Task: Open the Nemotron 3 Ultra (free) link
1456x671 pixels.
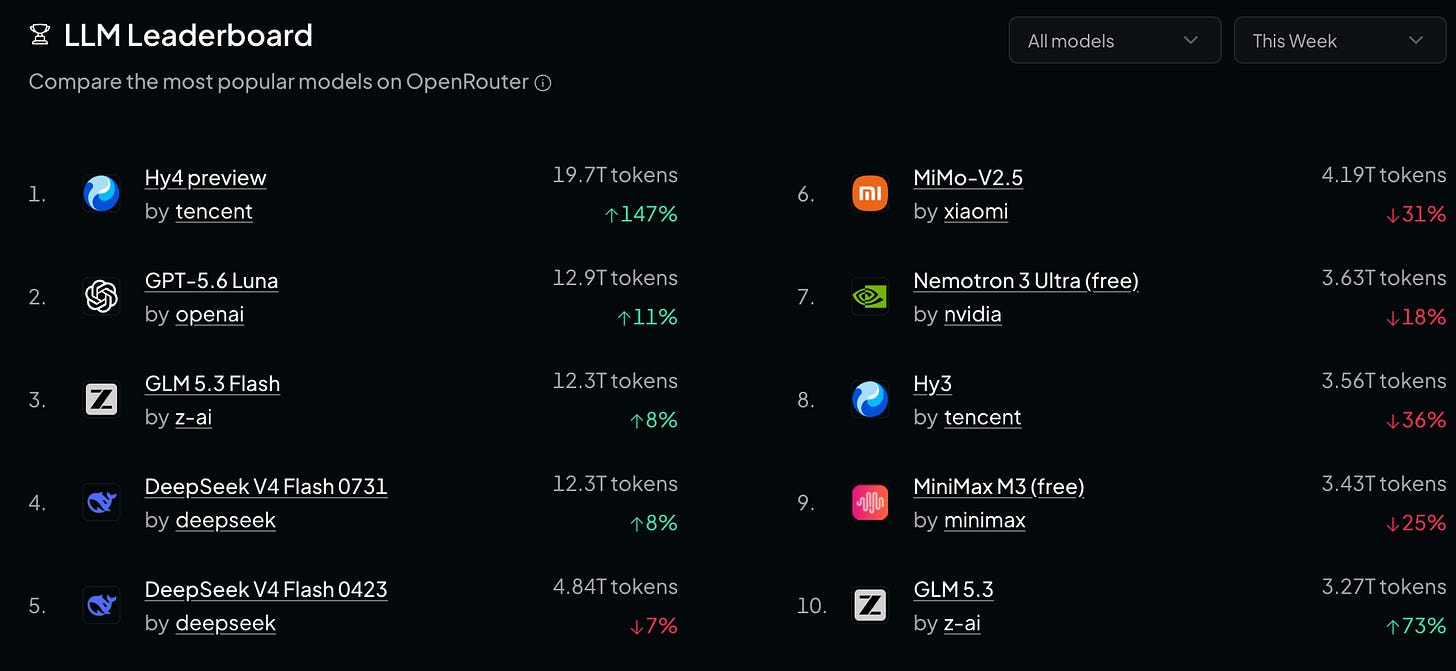Action: point(1026,281)
